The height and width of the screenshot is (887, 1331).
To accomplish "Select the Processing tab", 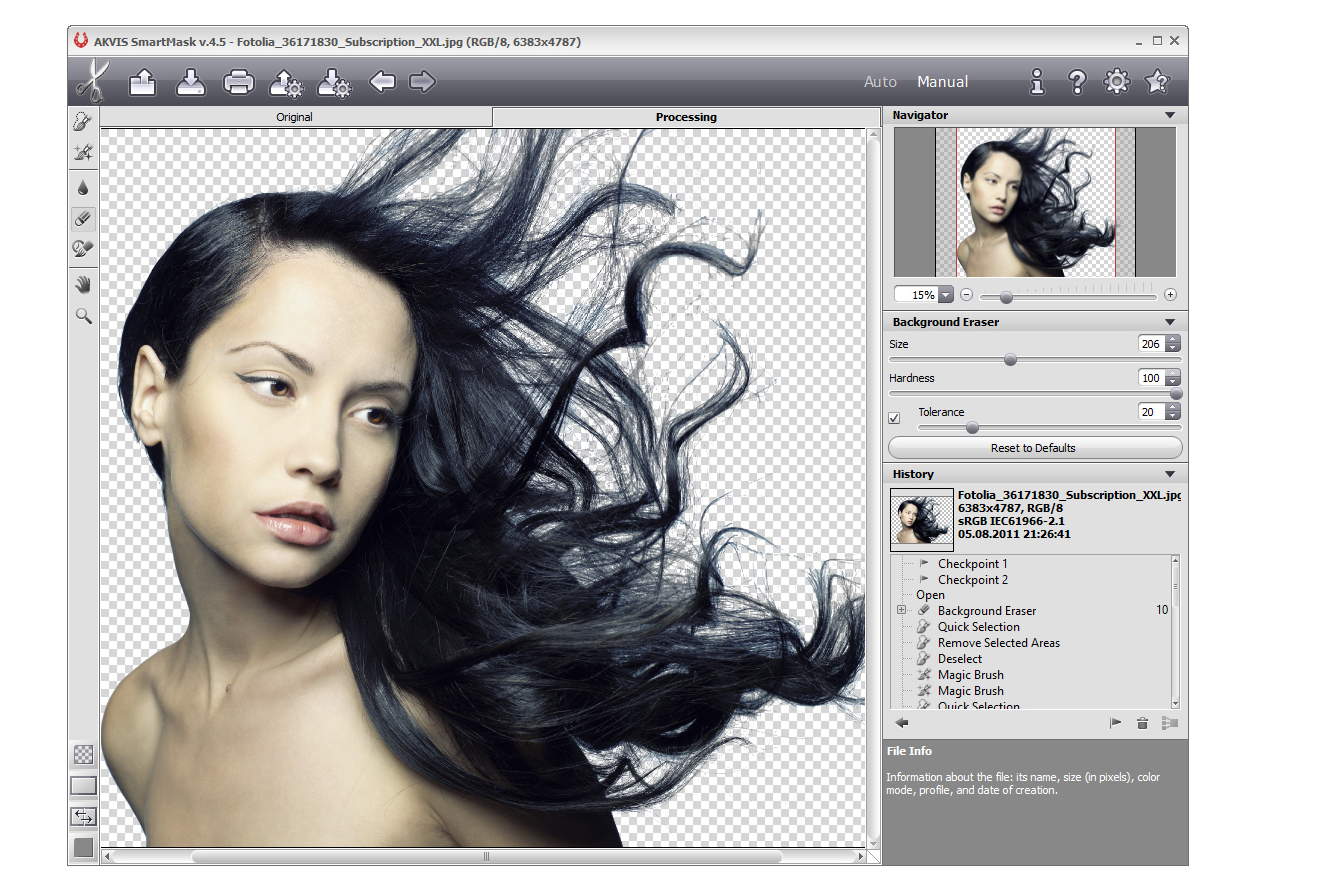I will [x=686, y=117].
